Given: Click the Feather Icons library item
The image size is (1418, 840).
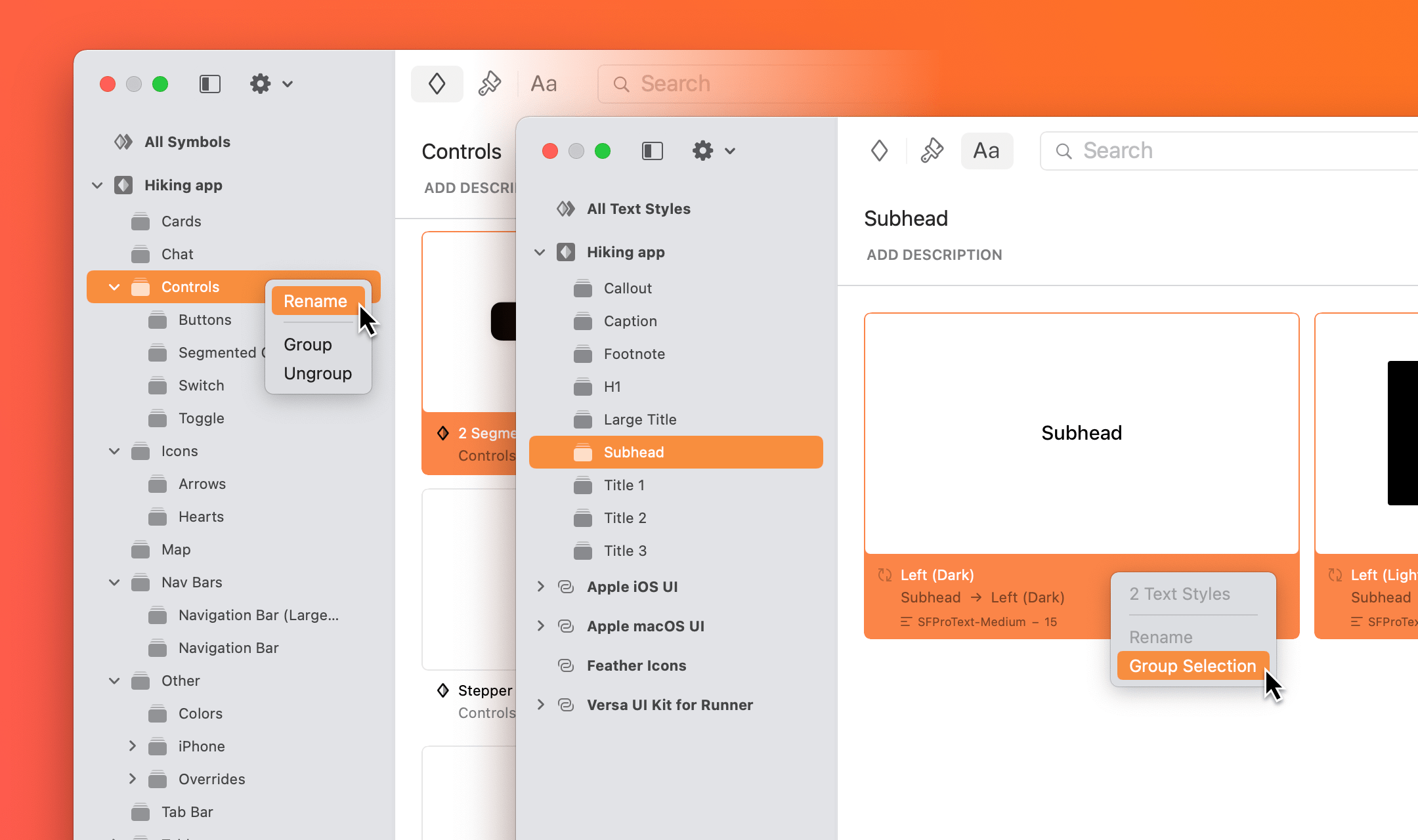Looking at the screenshot, I should [x=636, y=665].
